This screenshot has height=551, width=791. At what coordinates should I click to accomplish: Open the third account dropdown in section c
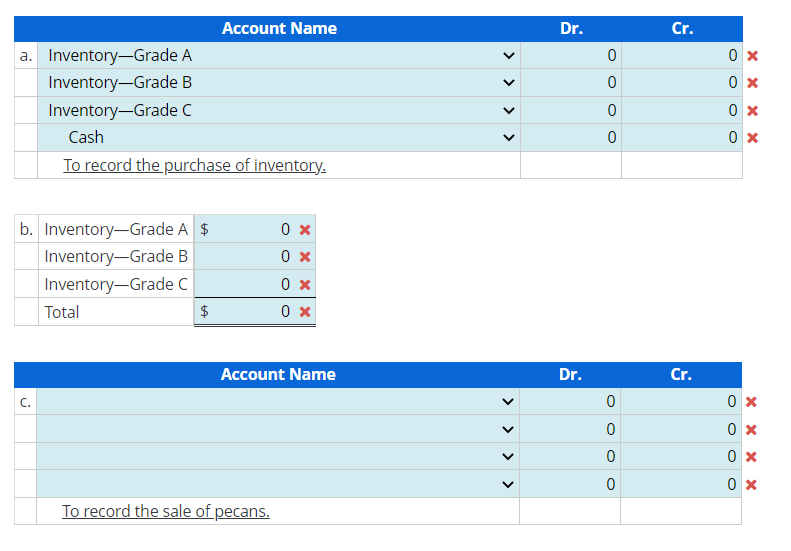tap(278, 457)
